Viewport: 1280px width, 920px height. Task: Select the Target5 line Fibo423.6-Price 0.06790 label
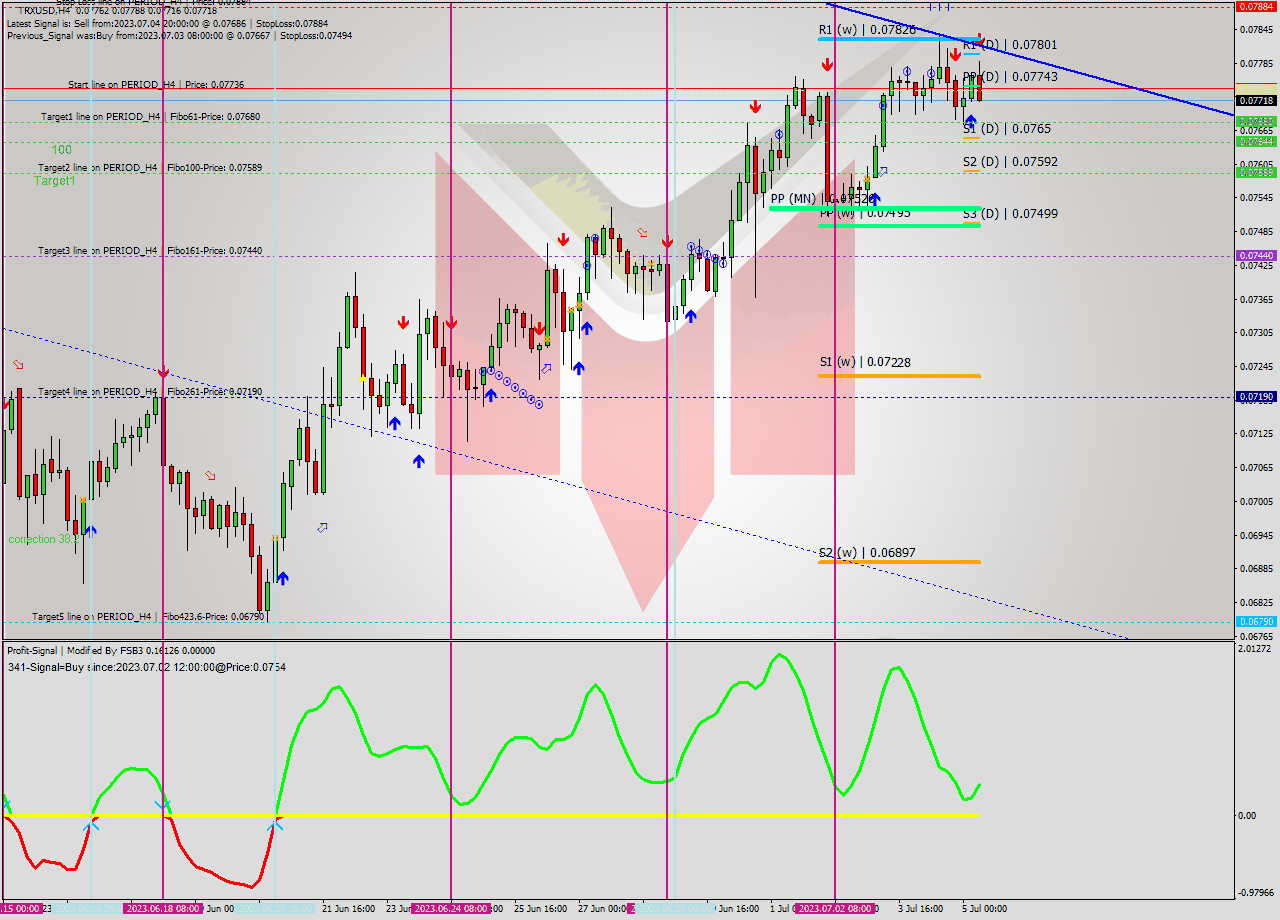click(148, 617)
